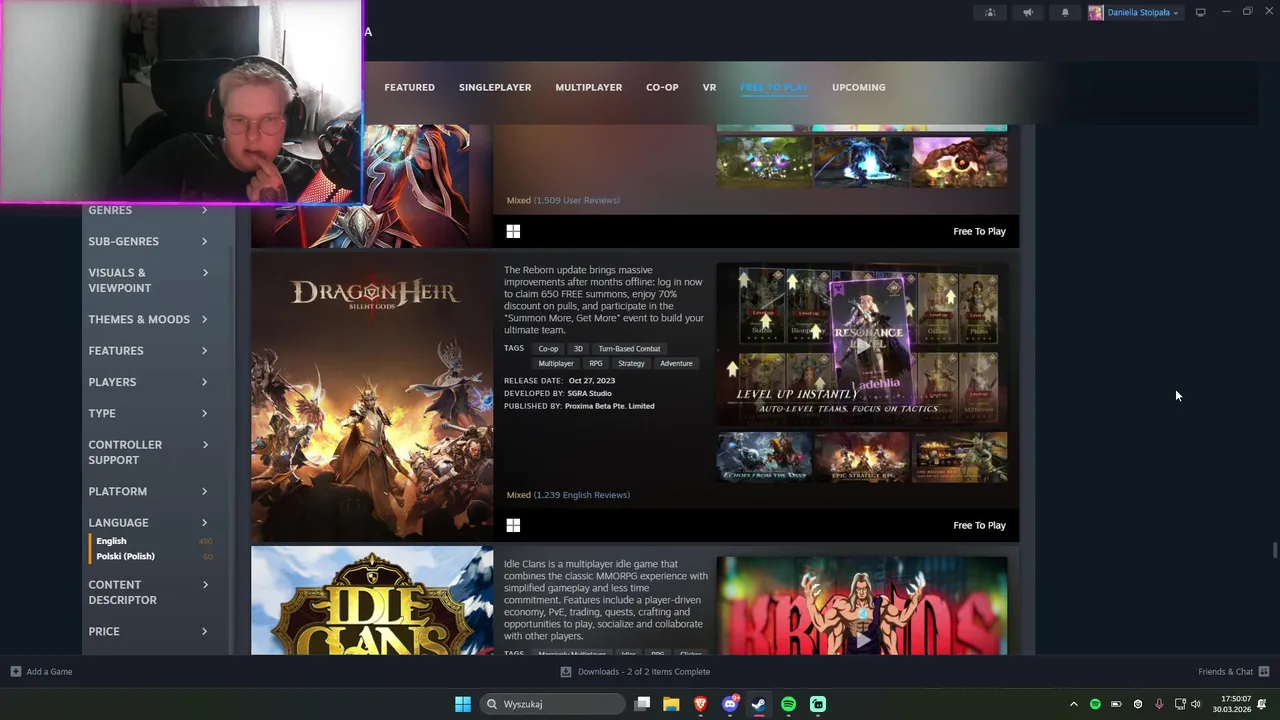Open volume control in system tray
This screenshot has height=720, width=1280.
[1195, 704]
